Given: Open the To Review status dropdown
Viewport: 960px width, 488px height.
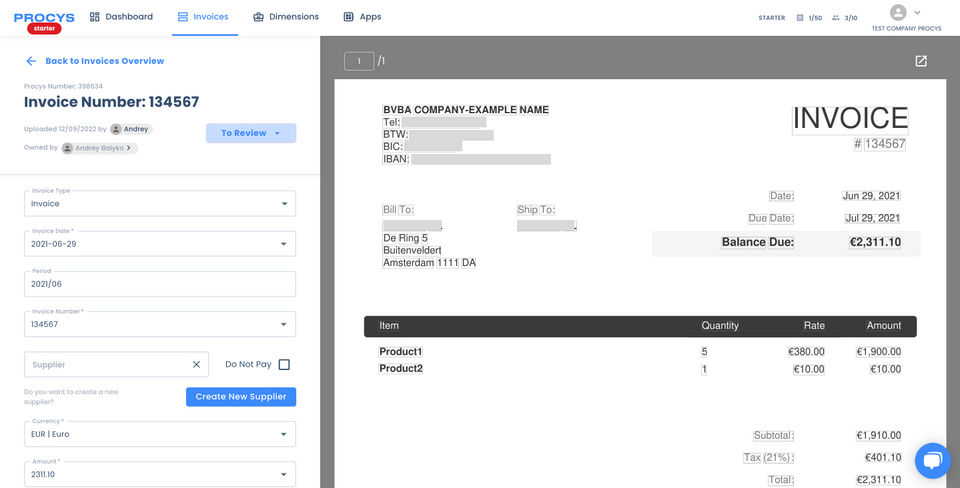Looking at the screenshot, I should pyautogui.click(x=251, y=133).
